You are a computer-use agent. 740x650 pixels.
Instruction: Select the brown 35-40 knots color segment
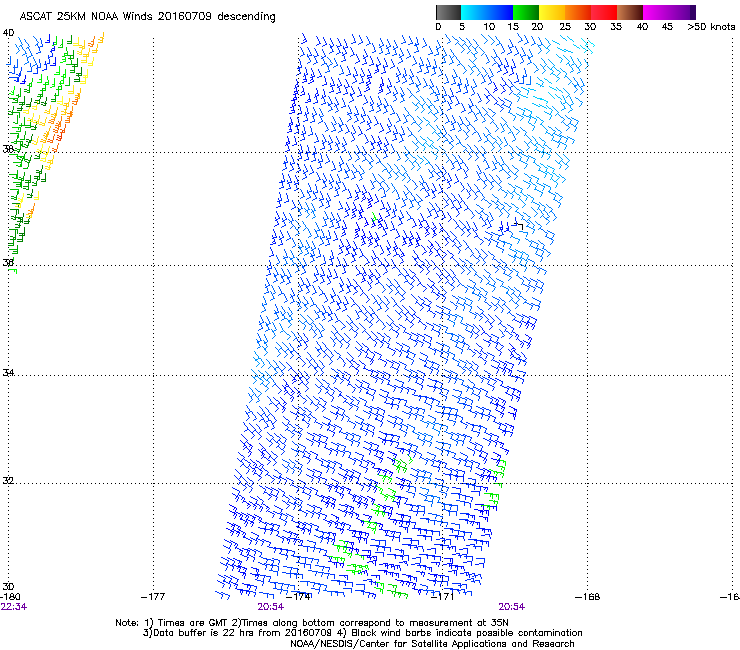coord(630,12)
